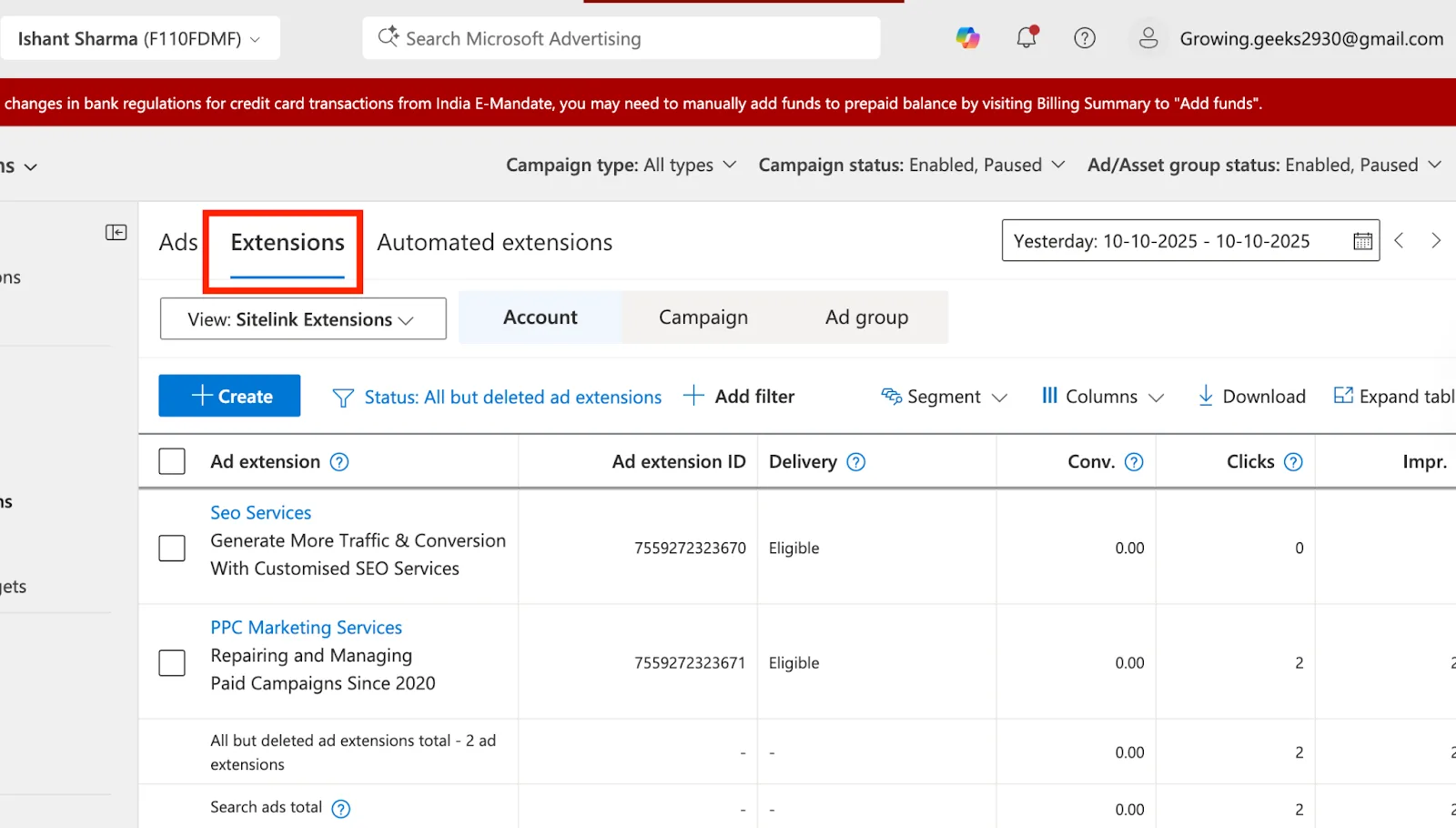Switch to Automated extensions tab
The width and height of the screenshot is (1456, 828).
(495, 242)
